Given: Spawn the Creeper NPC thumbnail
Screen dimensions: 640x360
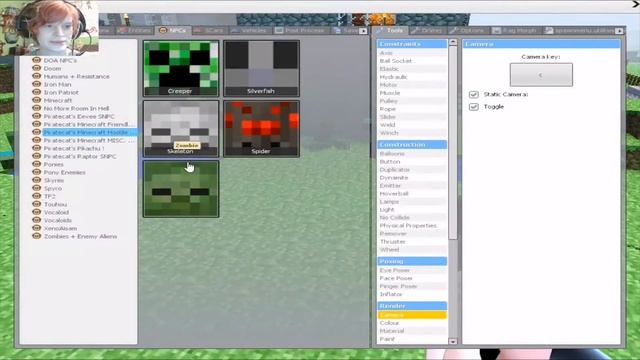Looking at the screenshot, I should pos(181,68).
